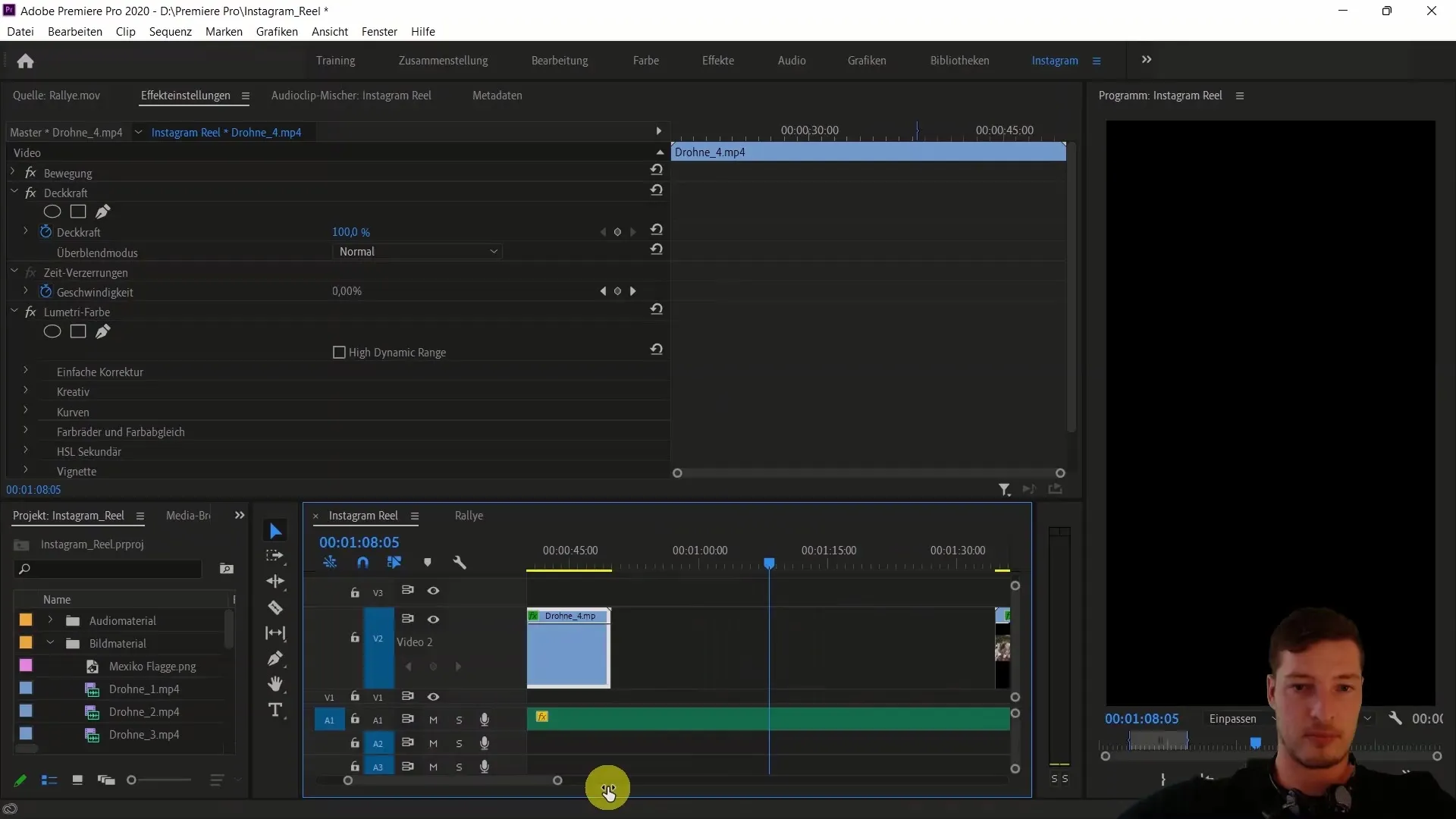
Task: Expand Einfache Korrektur section
Action: pyautogui.click(x=26, y=371)
